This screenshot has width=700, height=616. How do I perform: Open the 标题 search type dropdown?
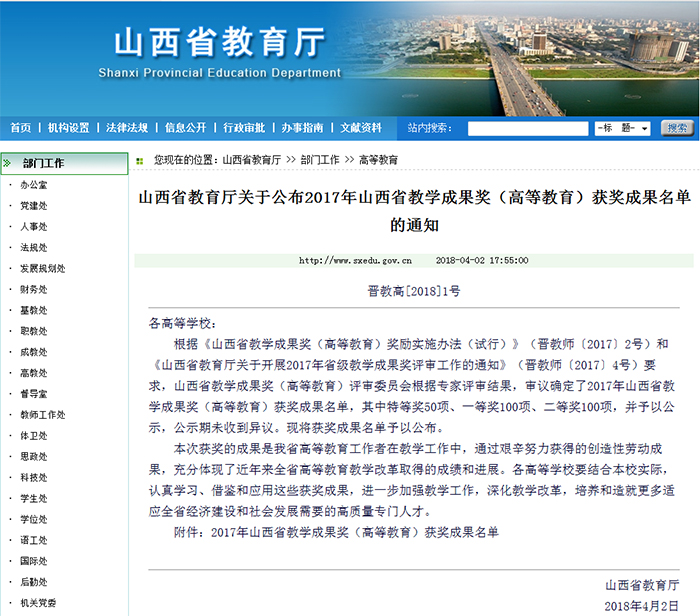(623, 128)
